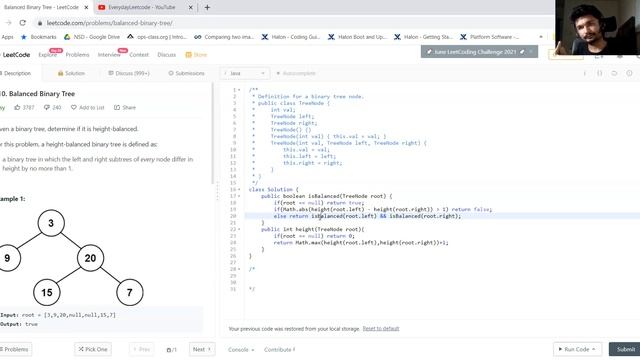Screen dimensions: 640x360
Task: Dismiss the June LeetCoding Challenge banner
Action: pos(531,52)
